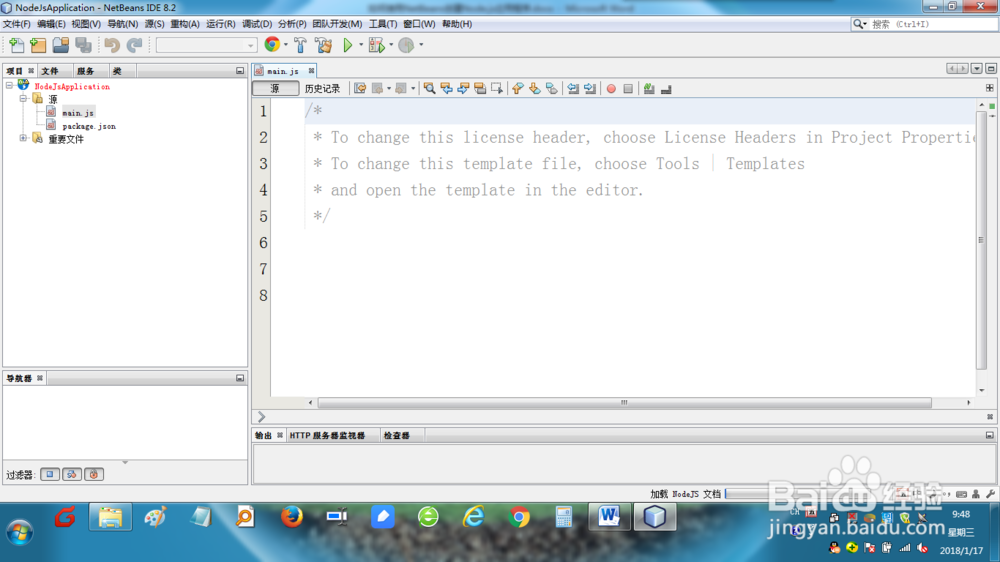The image size is (1000, 562).
Task: Click the Stop Macro Recording square icon
Action: coord(628,89)
